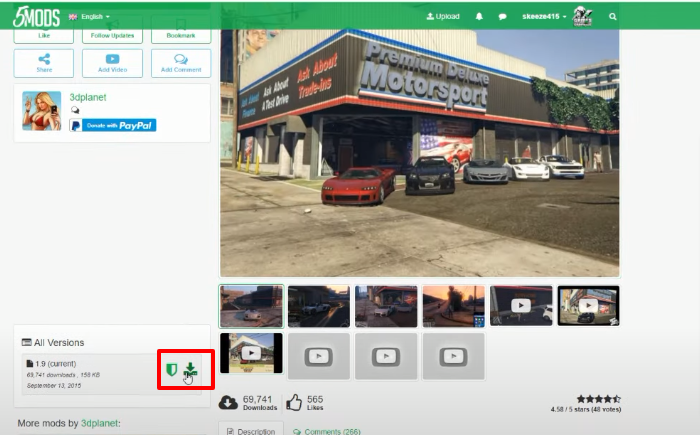Click 3dplanet author avatar image

(x=42, y=111)
